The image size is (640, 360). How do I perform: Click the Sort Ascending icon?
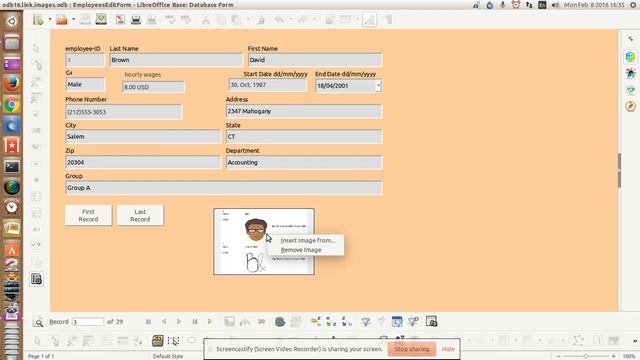pyautogui.click(x=331, y=322)
